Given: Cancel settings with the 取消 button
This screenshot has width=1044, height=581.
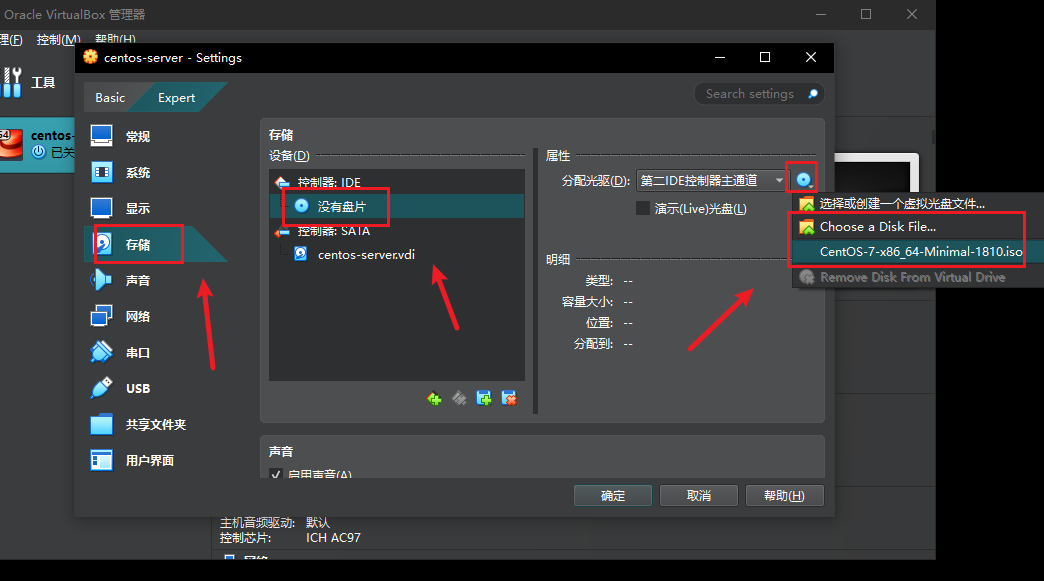Looking at the screenshot, I should [698, 496].
